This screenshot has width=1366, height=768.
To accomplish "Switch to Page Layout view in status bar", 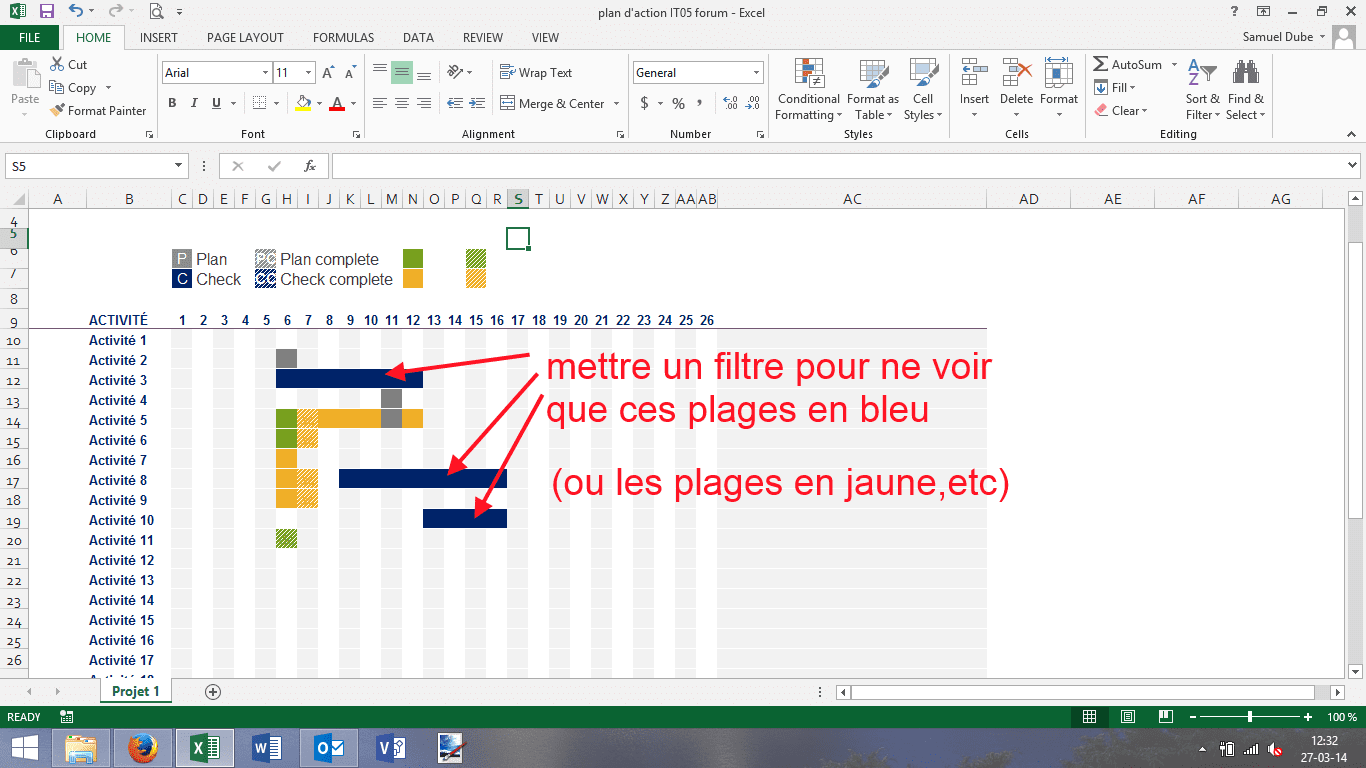I will click(x=1128, y=717).
